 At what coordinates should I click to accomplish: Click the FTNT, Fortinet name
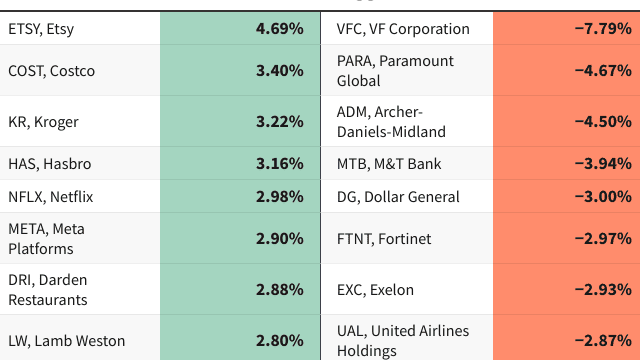[384, 239]
